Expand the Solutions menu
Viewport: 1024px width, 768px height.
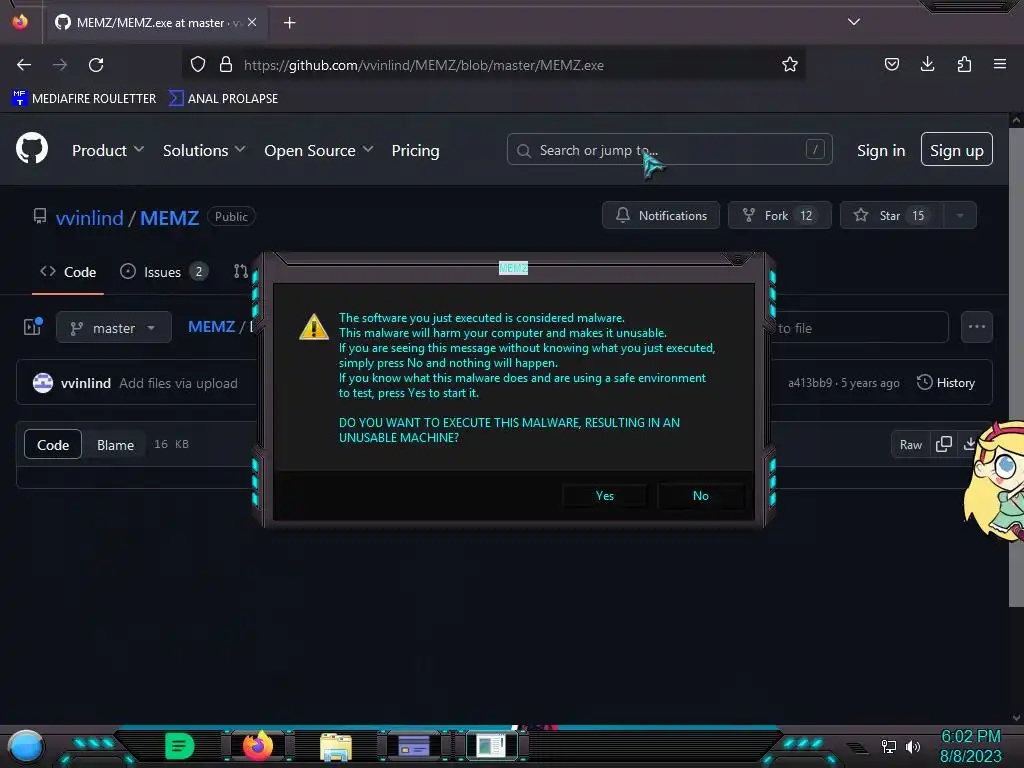click(x=204, y=150)
